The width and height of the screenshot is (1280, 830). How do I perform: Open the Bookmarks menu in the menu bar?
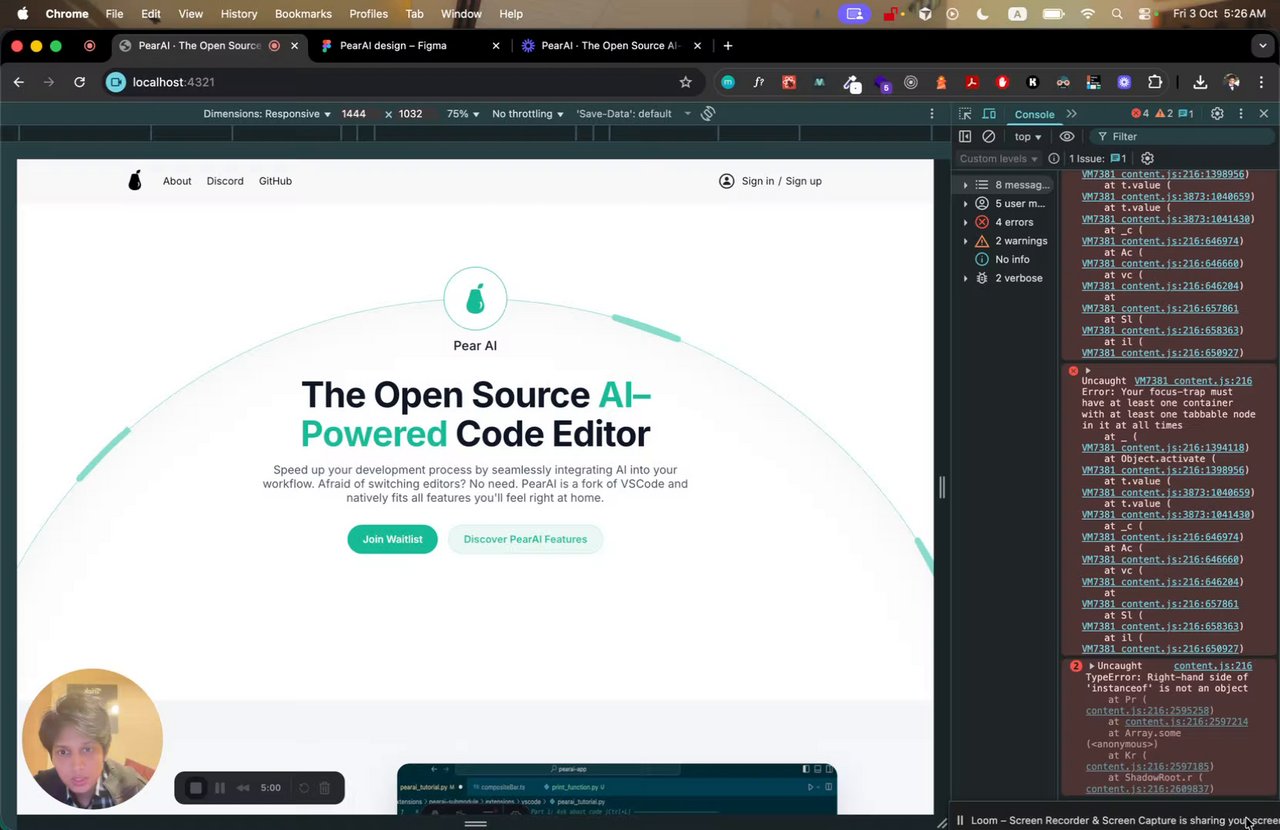(303, 14)
